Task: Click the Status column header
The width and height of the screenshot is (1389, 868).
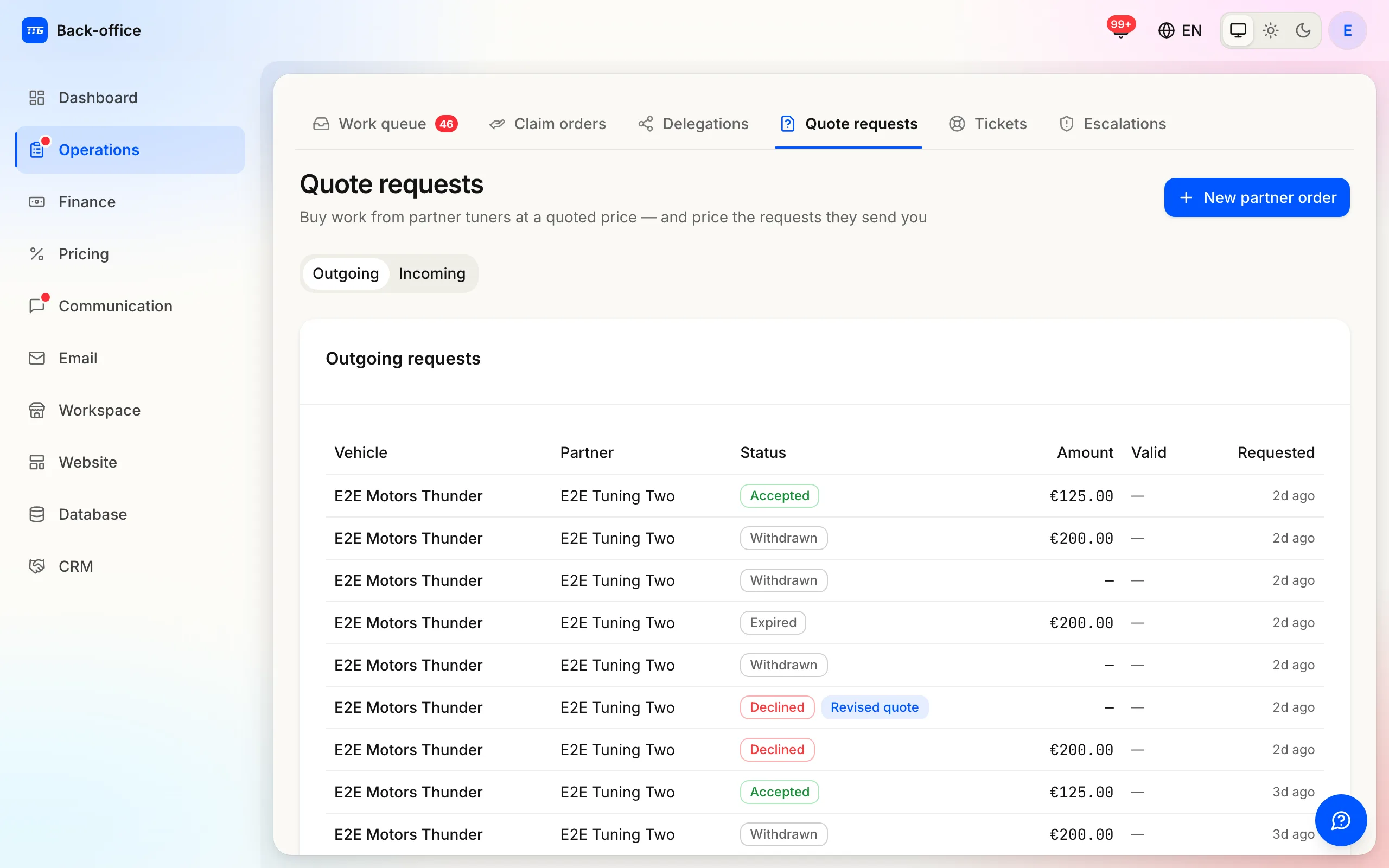Action: [x=763, y=452]
